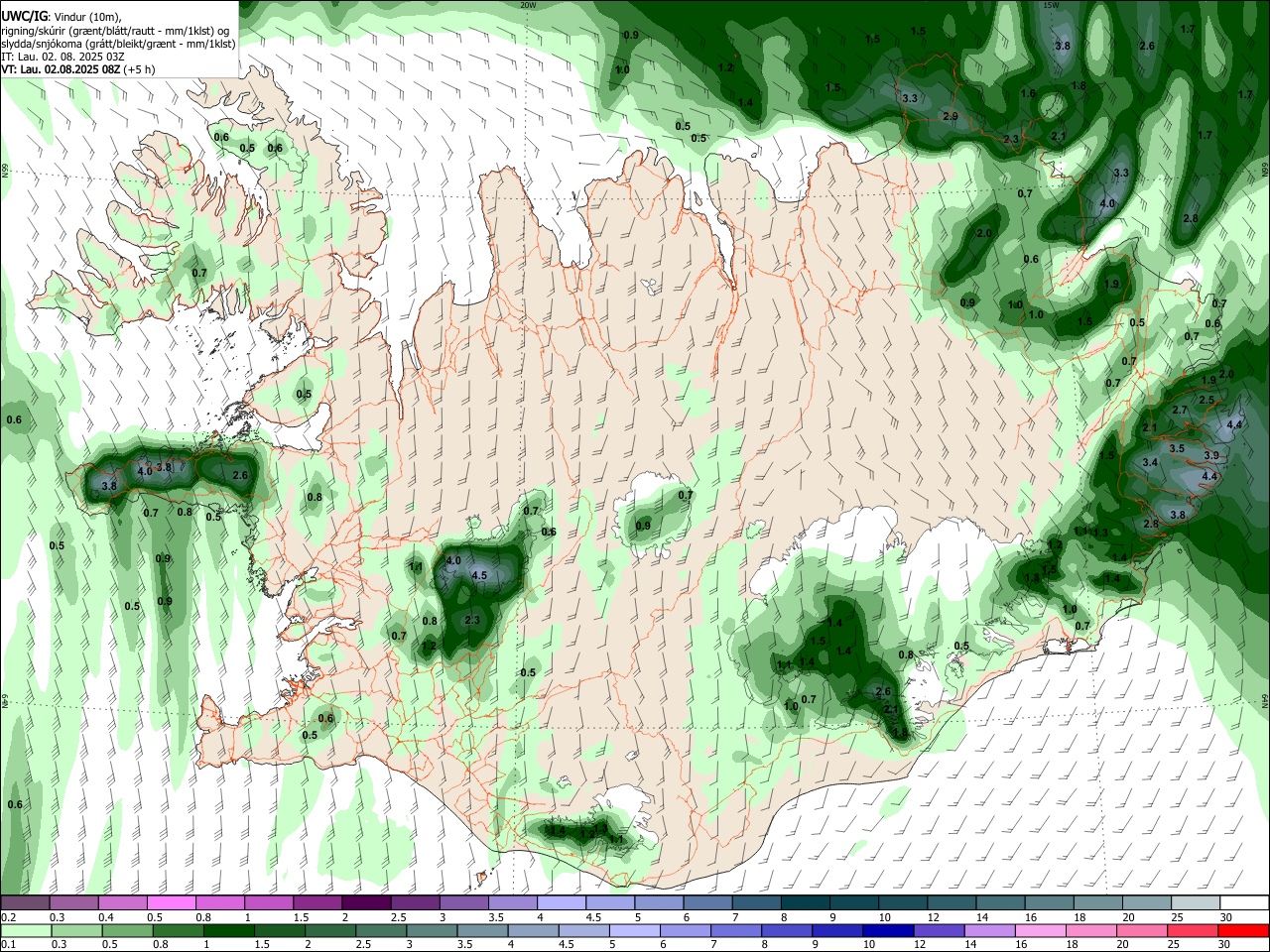Click the '6' label in the upper legend row
The height and width of the screenshot is (952, 1270).
tap(687, 917)
